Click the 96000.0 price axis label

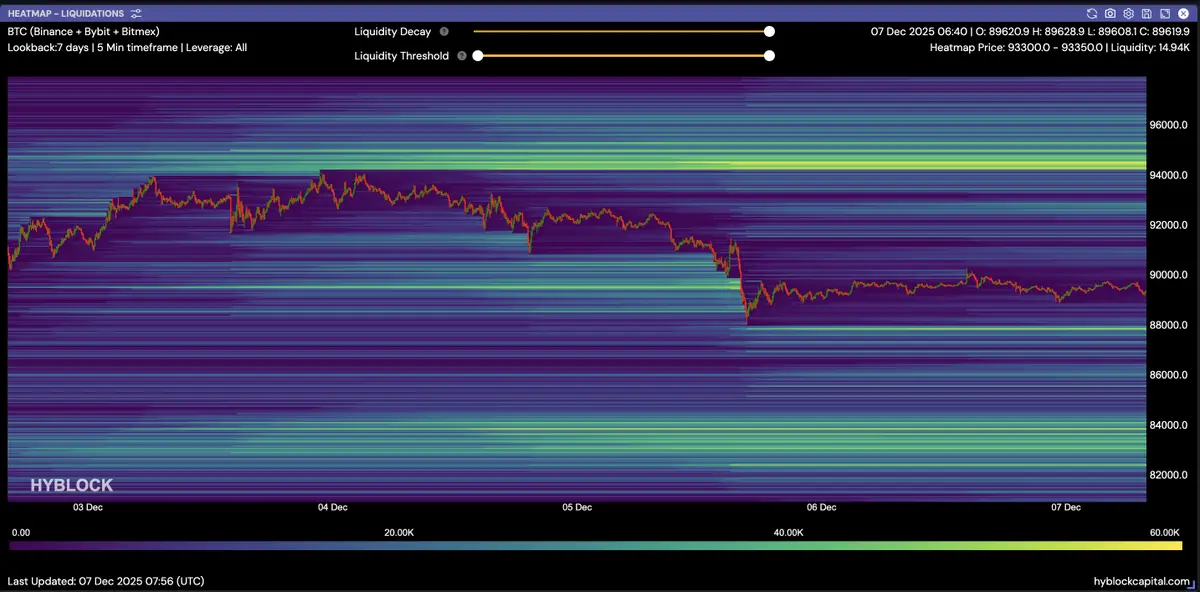[x=1167, y=126]
